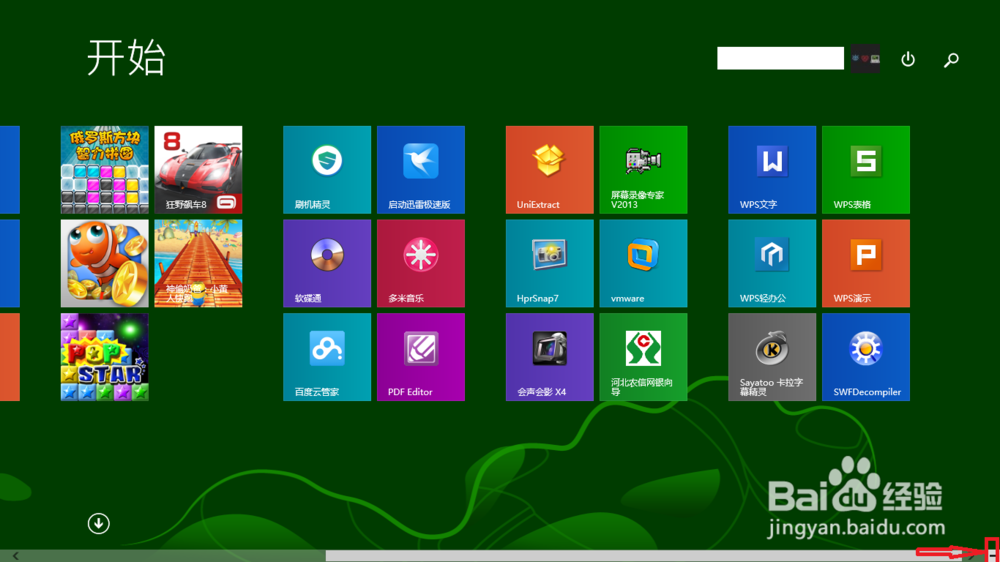Image resolution: width=1000 pixels, height=562 pixels.
Task: Open the 刷机精灵 tile
Action: [327, 170]
